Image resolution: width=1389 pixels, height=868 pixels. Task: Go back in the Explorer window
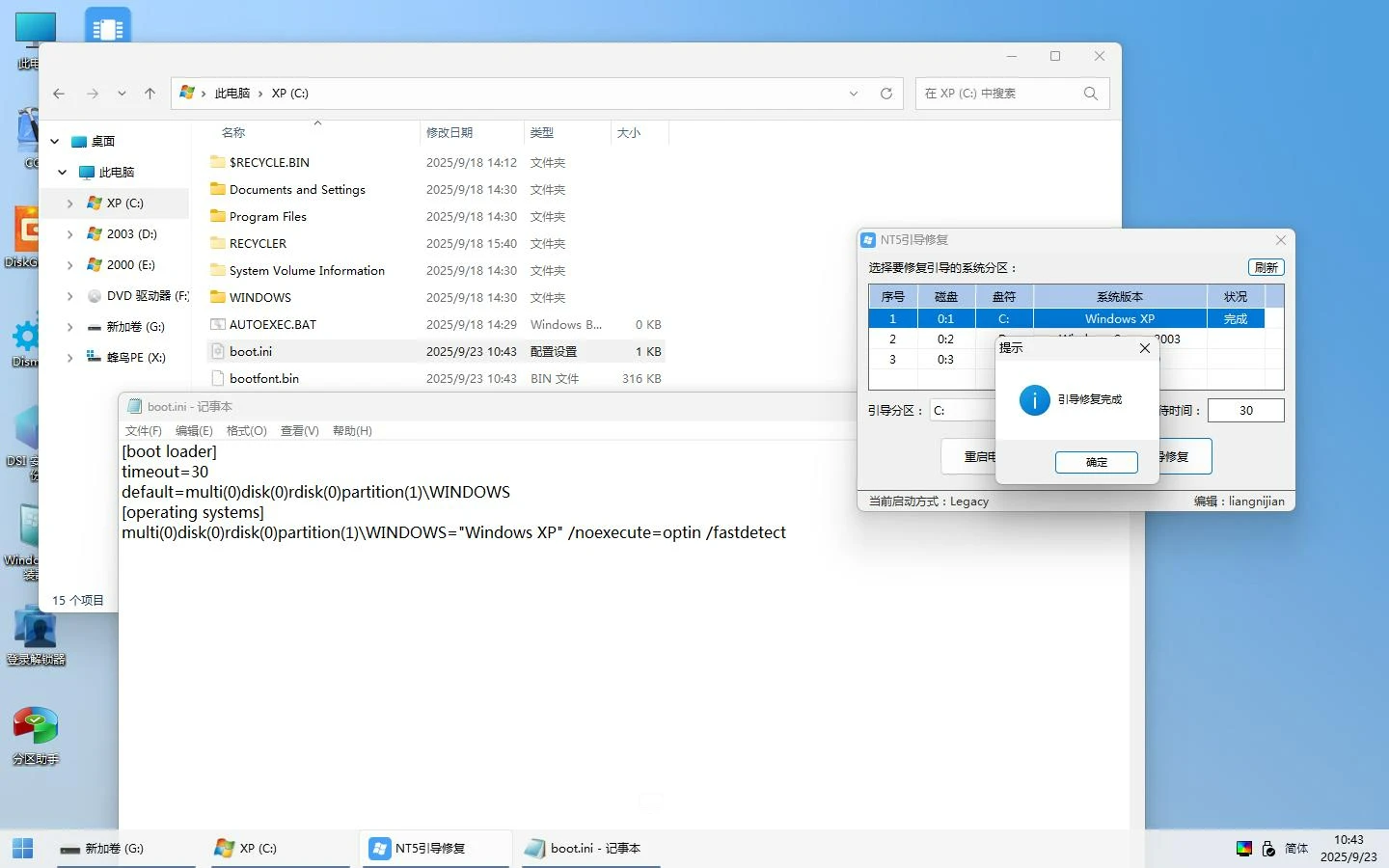pyautogui.click(x=59, y=94)
